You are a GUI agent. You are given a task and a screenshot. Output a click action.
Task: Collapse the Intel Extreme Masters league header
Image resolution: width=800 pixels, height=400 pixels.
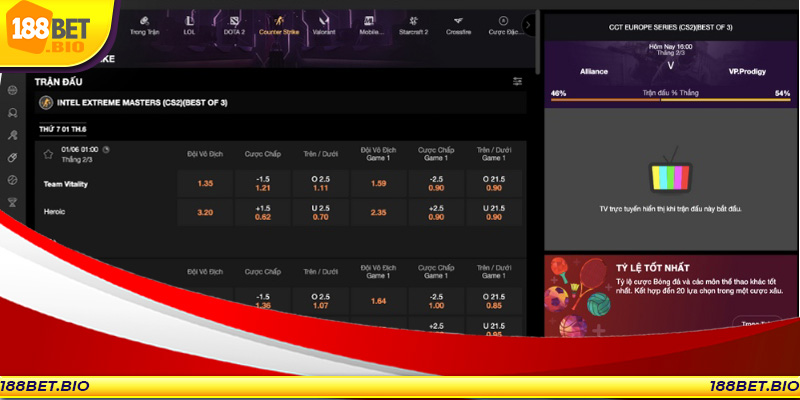280,102
